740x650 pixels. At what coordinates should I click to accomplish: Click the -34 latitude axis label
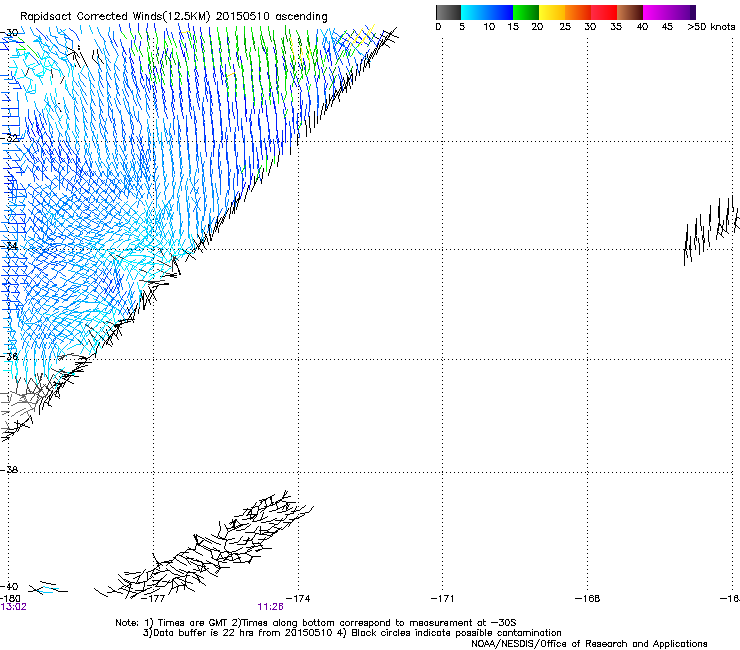[9, 246]
